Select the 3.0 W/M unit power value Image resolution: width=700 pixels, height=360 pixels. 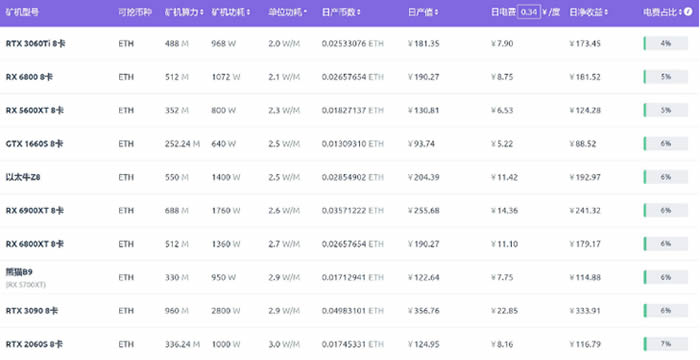pos(284,344)
